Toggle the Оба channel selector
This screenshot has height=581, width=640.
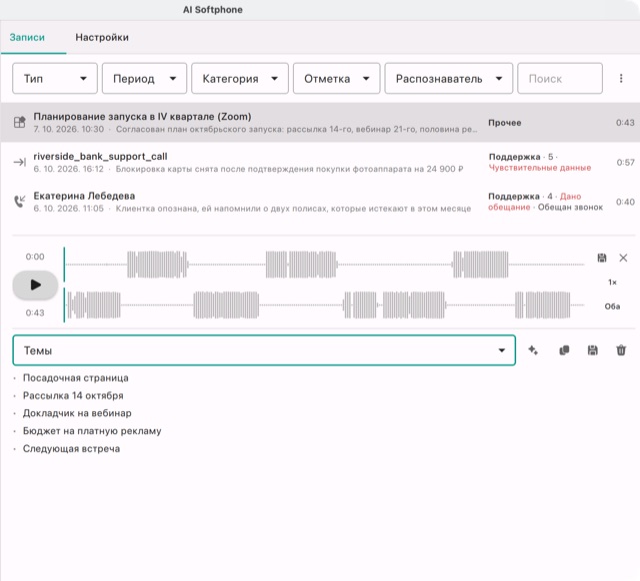612,306
